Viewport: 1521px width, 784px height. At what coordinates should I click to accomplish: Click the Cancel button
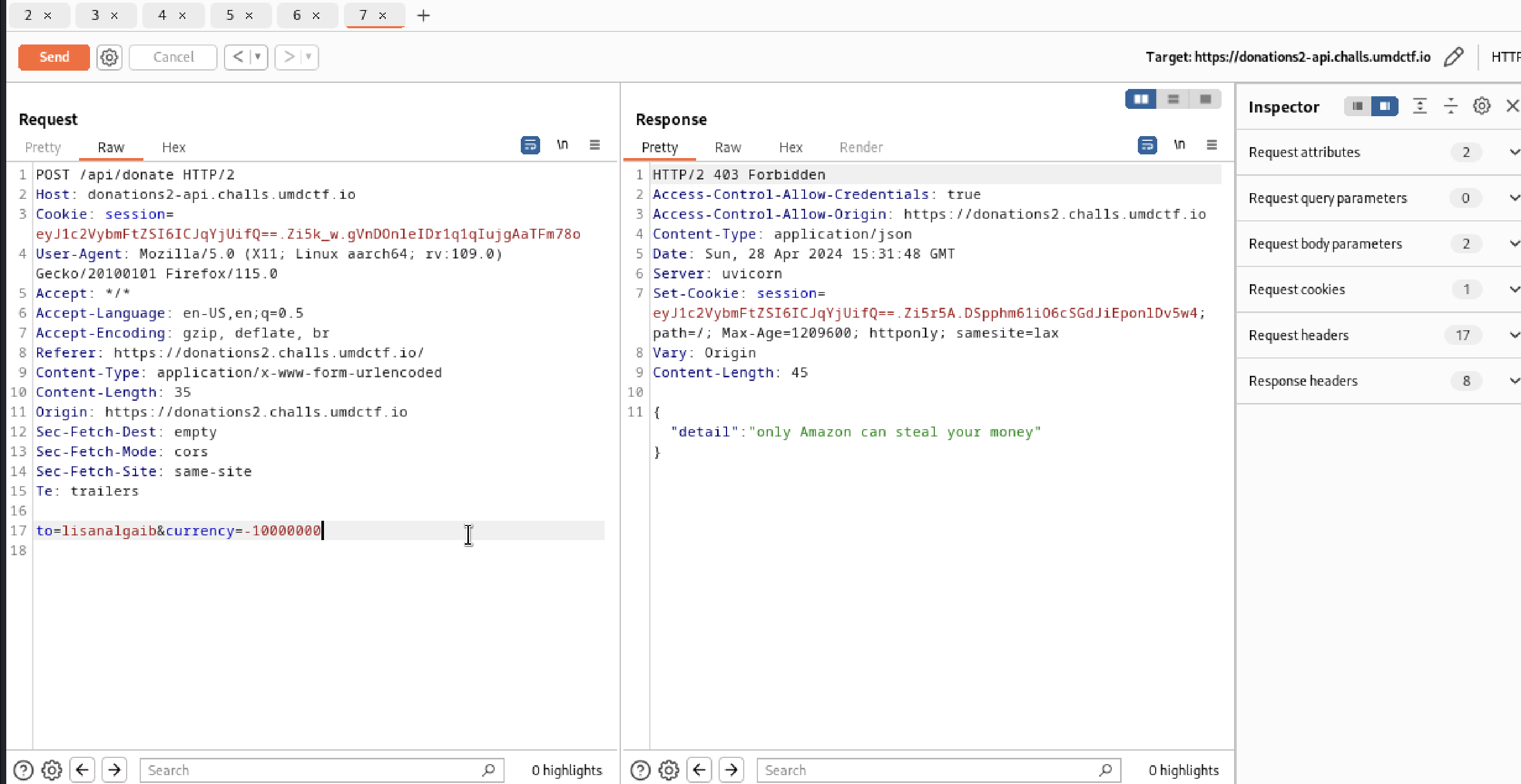pyautogui.click(x=173, y=57)
